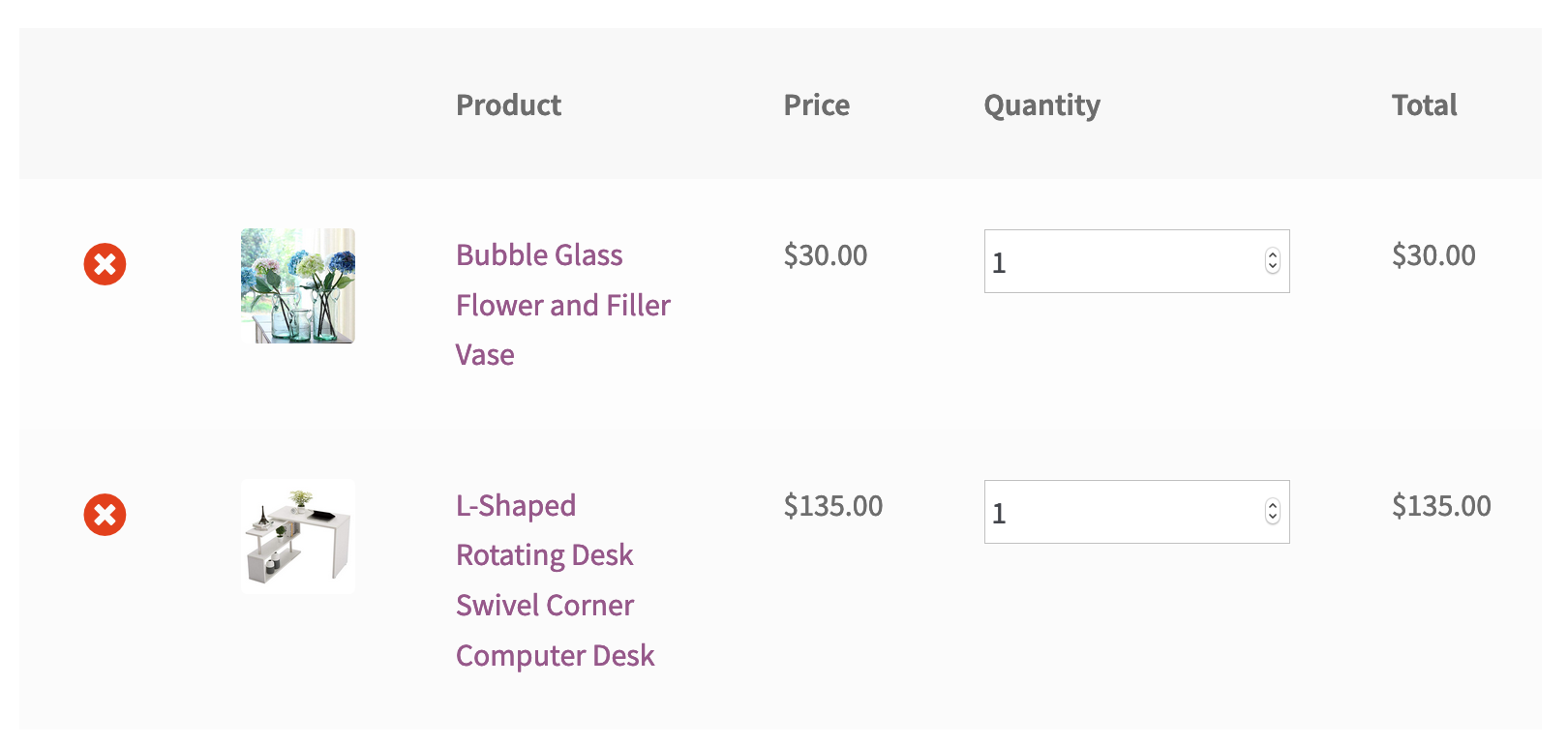Click the vase product thumbnail image

point(297,285)
